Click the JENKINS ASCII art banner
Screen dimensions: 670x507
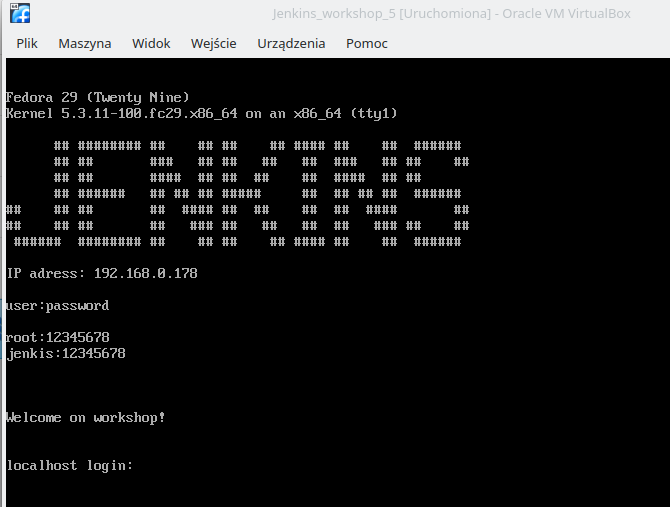click(238, 193)
